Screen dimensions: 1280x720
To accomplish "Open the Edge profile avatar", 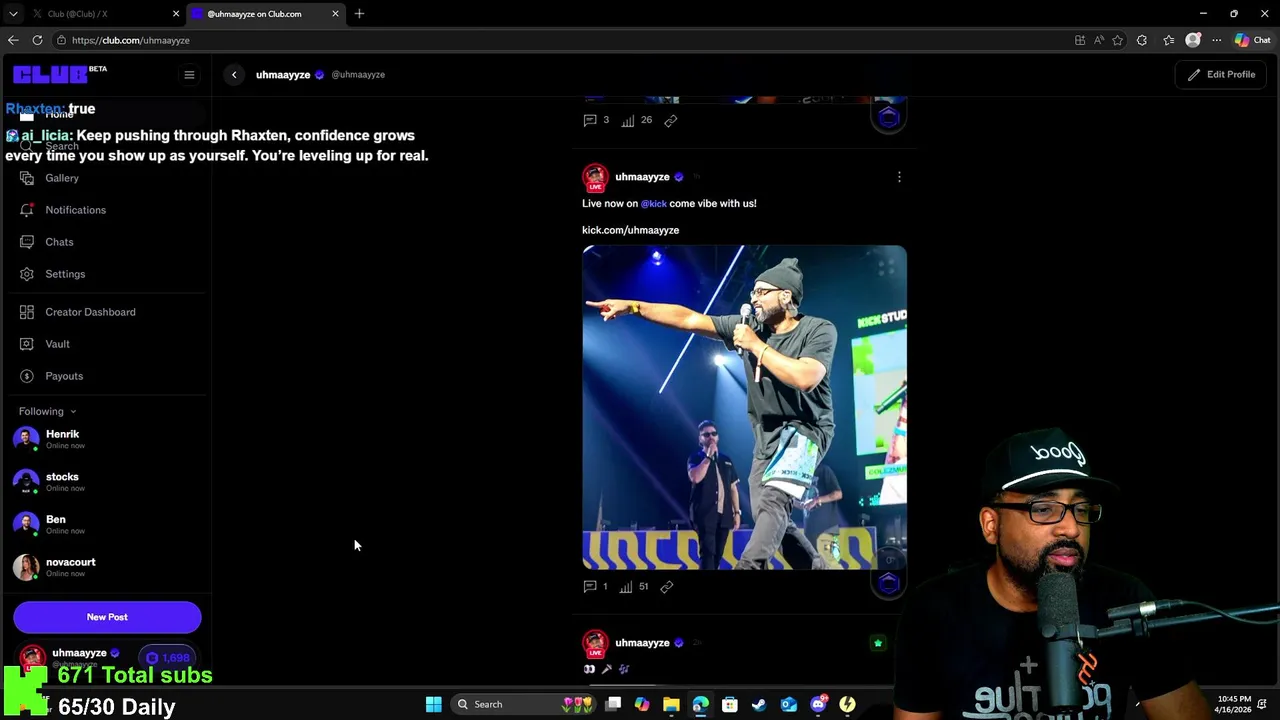I will [1192, 40].
